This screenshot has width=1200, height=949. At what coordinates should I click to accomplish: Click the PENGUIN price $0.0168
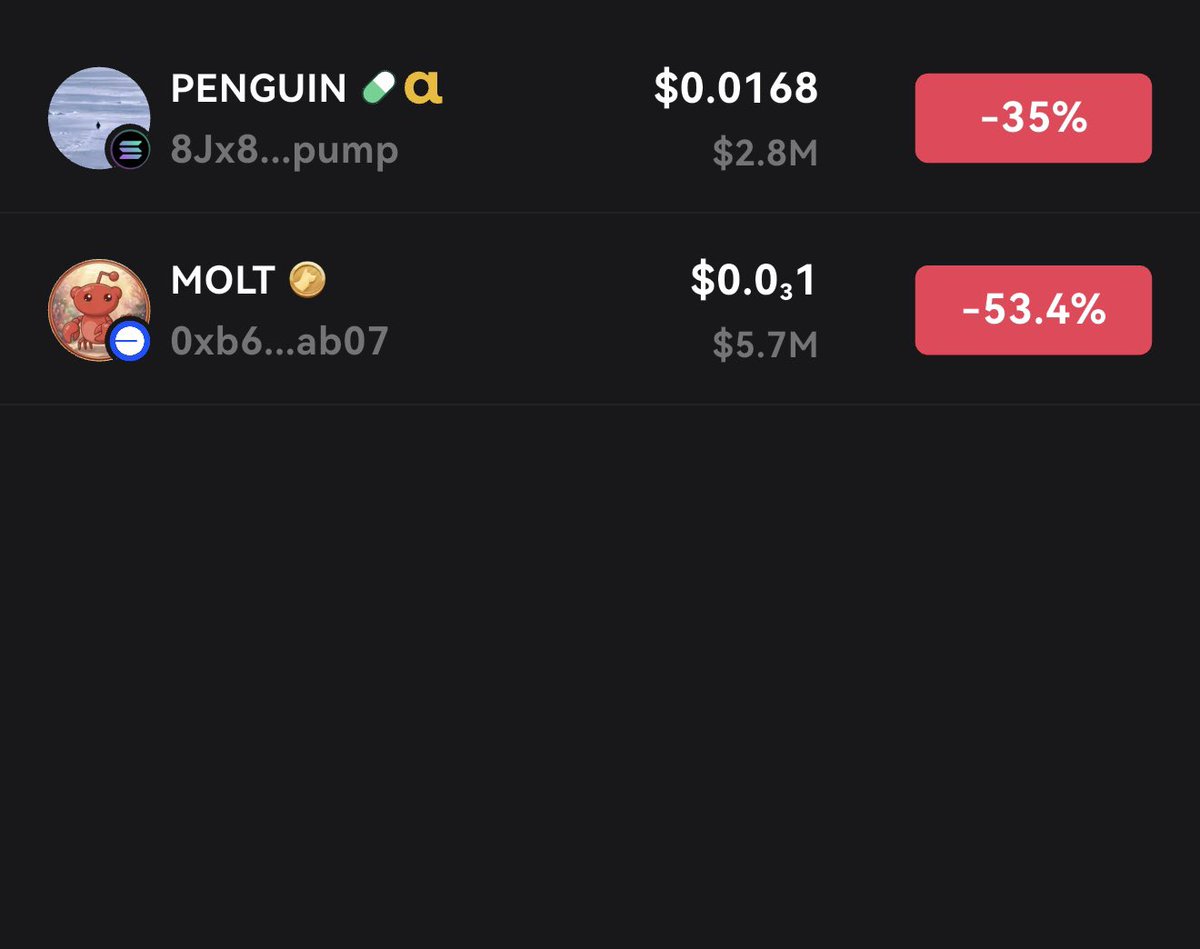point(736,88)
